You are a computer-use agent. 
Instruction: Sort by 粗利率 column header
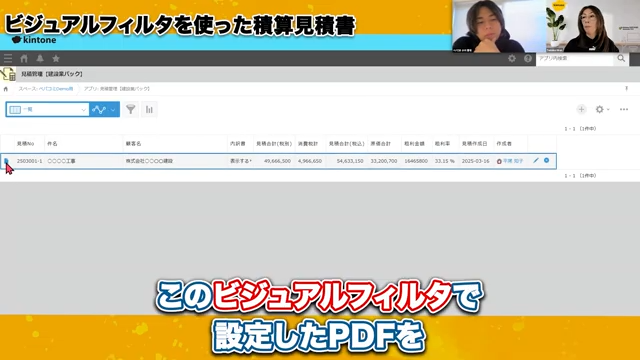(x=442, y=144)
